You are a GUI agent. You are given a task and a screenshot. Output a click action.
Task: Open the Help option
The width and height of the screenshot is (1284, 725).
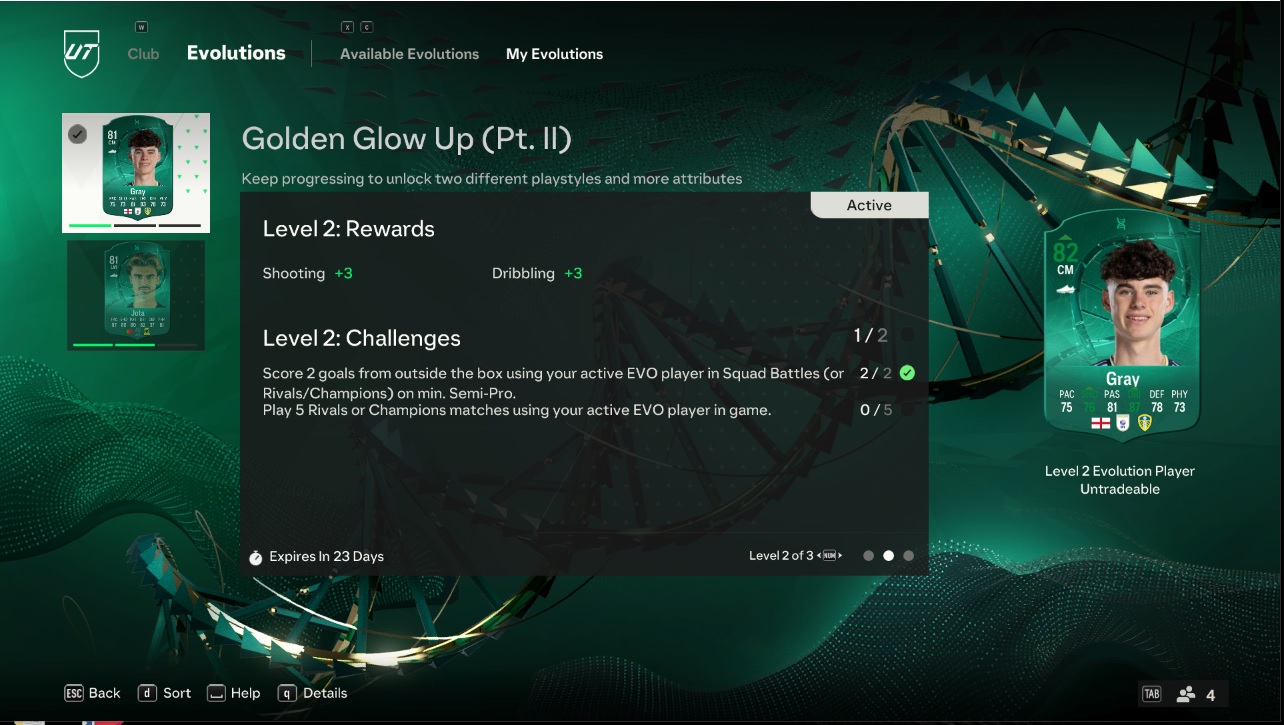point(233,693)
